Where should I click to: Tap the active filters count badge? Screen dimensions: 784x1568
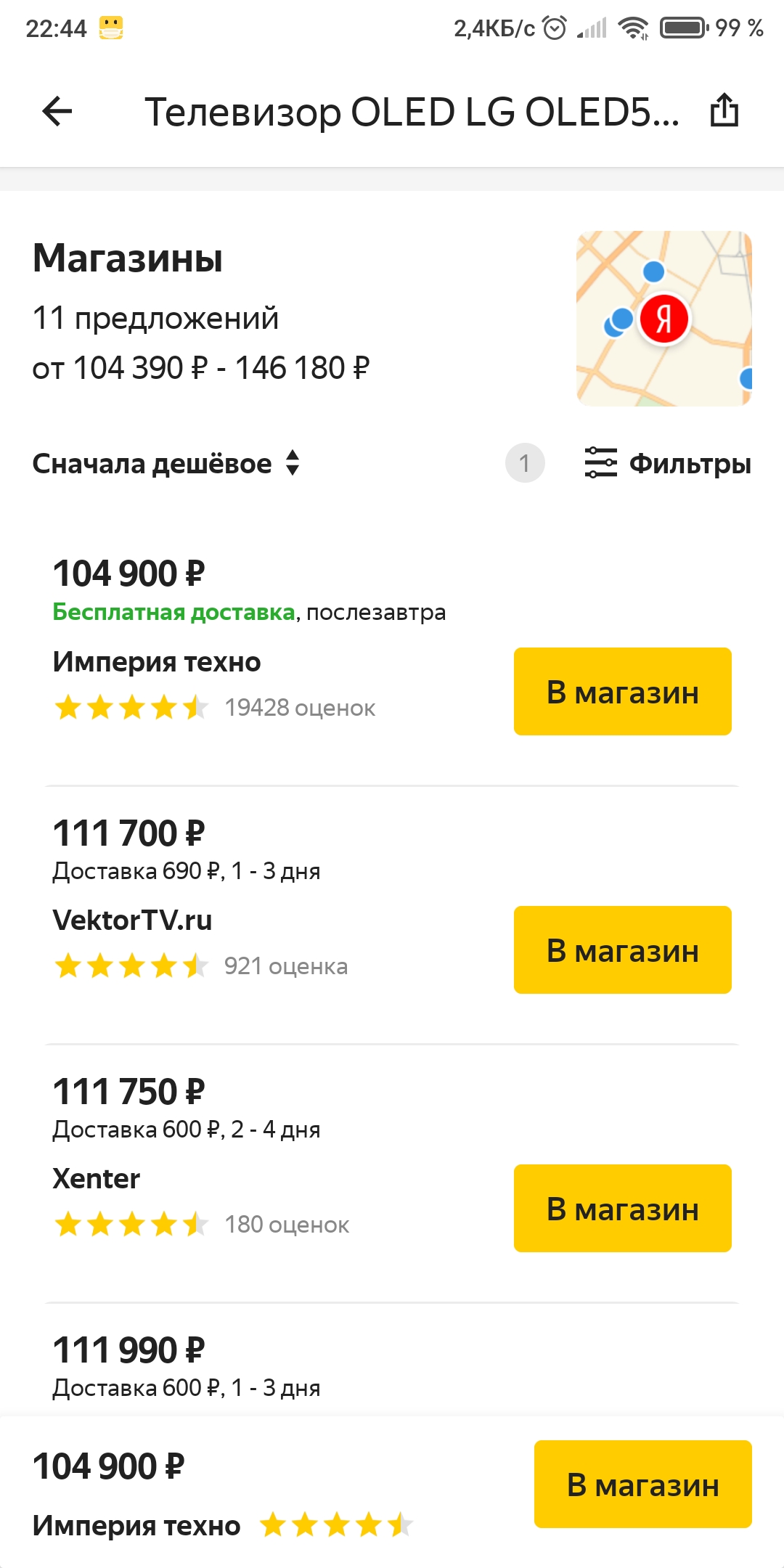click(x=525, y=463)
